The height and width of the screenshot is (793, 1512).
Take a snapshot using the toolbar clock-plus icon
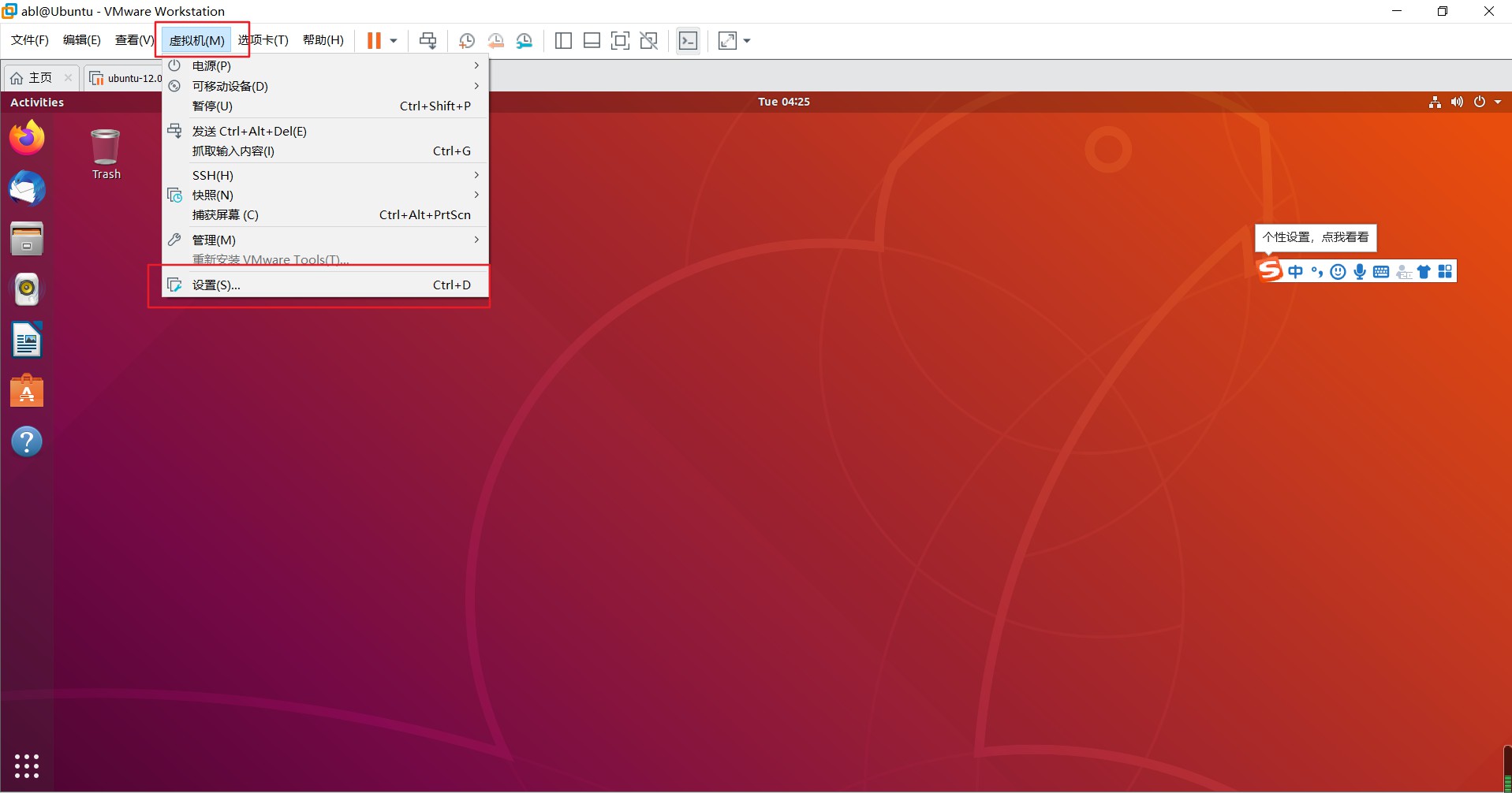coord(466,40)
